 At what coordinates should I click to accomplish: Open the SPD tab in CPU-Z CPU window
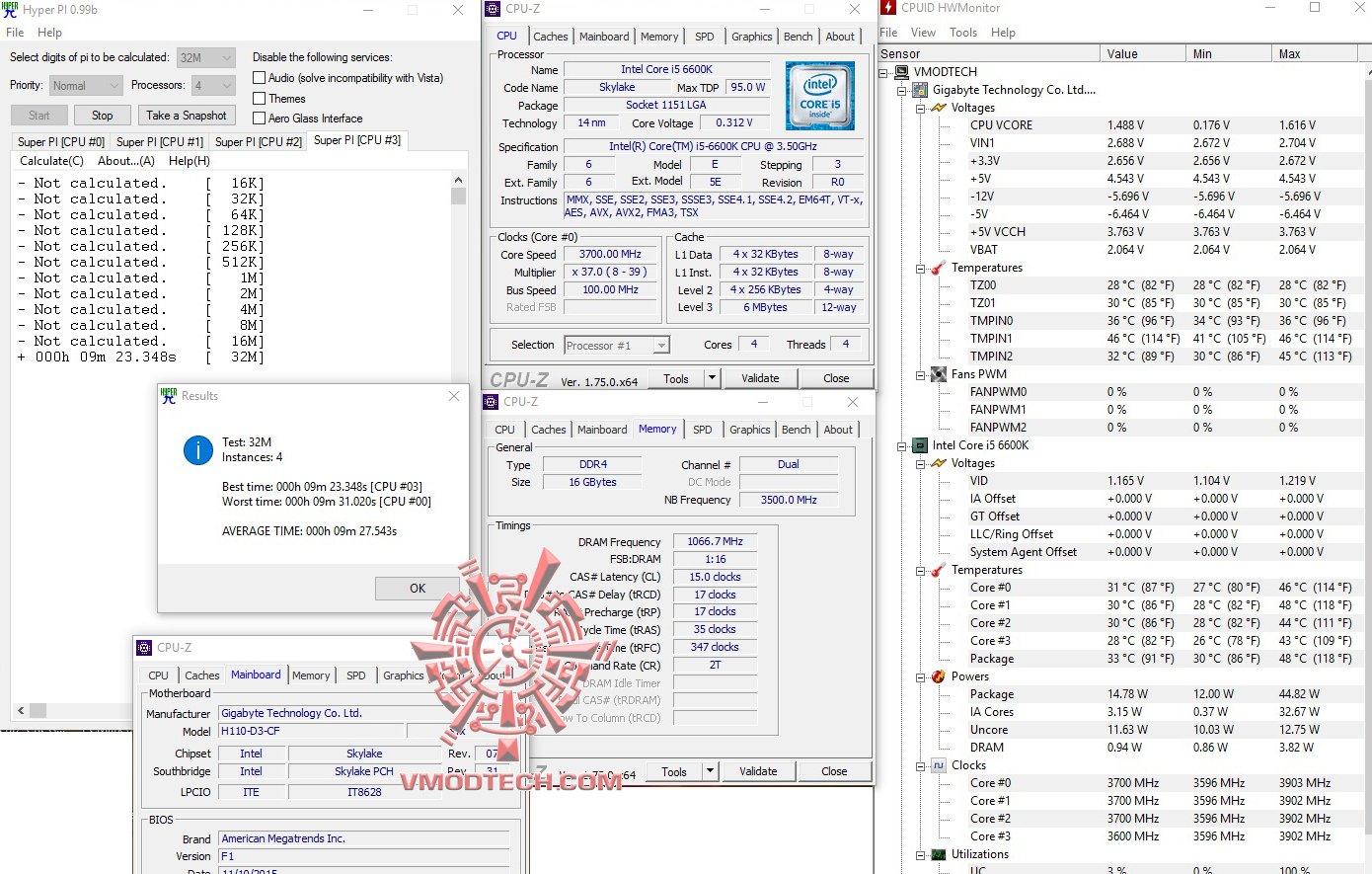[x=705, y=37]
